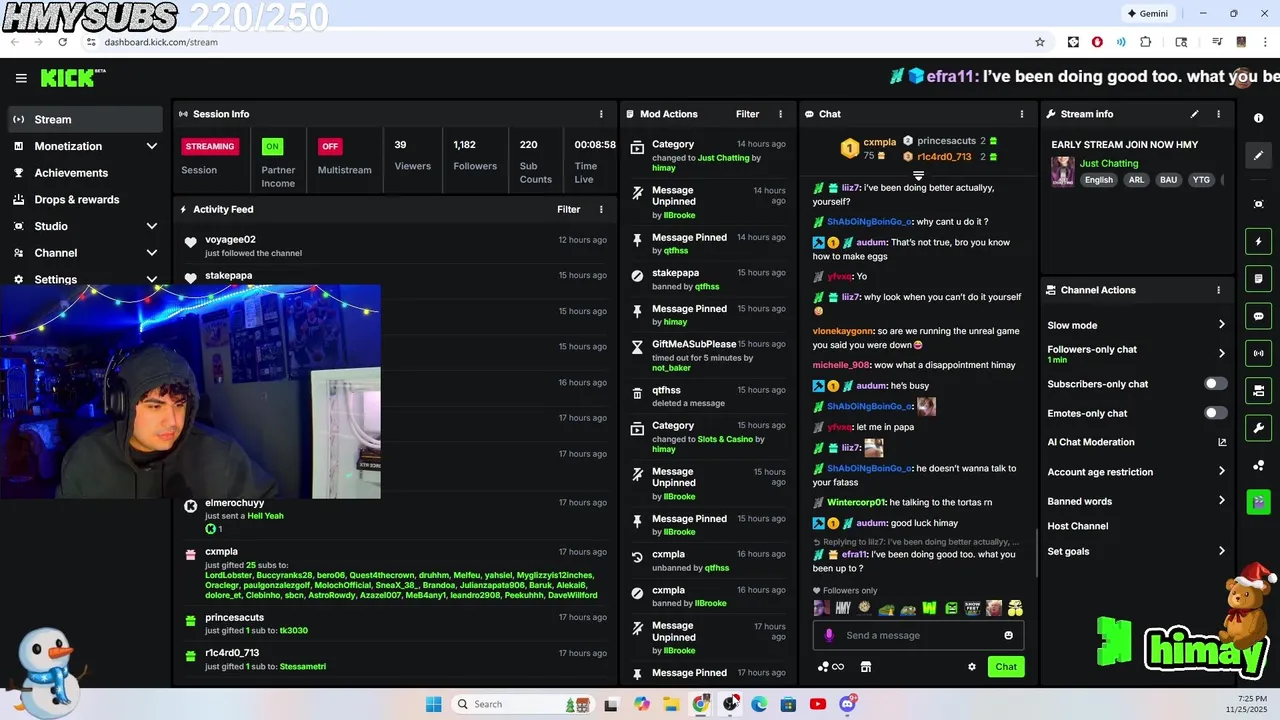1280x720 pixels.
Task: Open emoji picker in chat message box
Action: click(1008, 635)
